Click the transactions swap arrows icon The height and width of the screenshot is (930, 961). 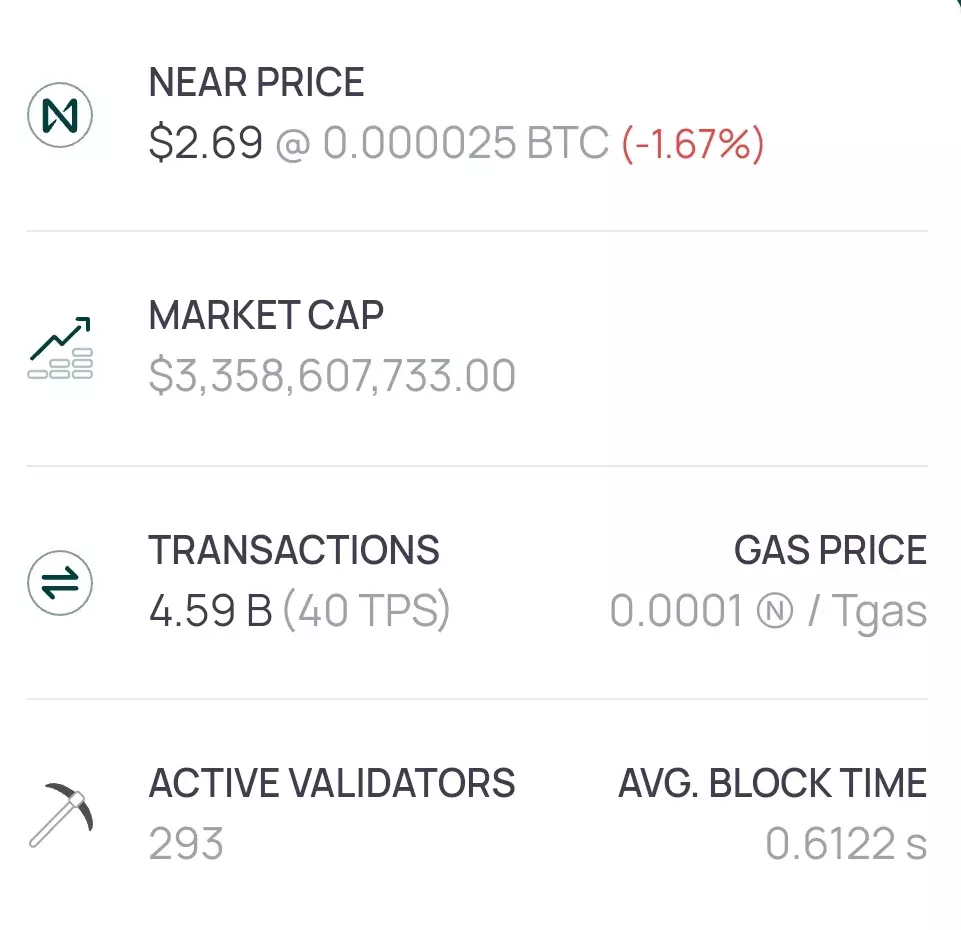[60, 582]
